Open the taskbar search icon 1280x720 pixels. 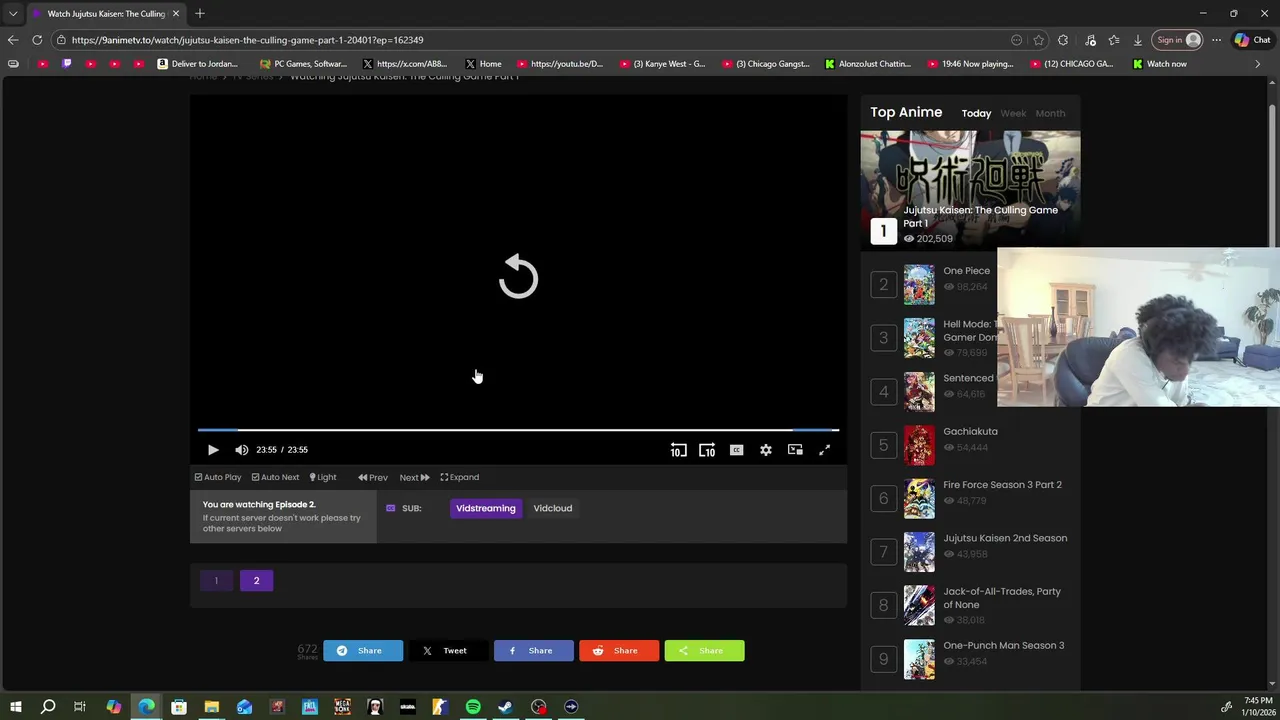click(x=48, y=707)
